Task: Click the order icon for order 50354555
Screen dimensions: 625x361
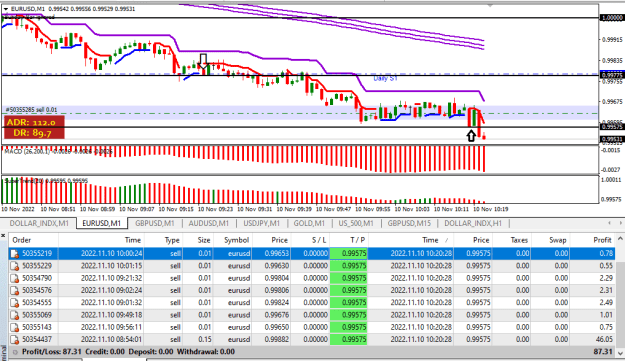Action: pyautogui.click(x=14, y=303)
